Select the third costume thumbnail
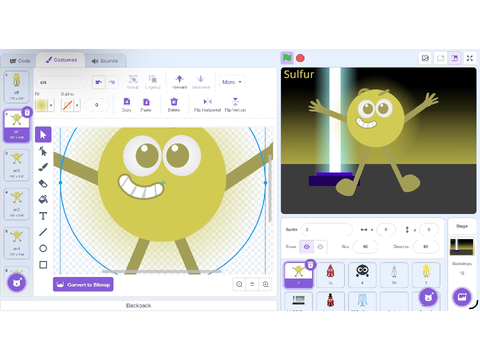The image size is (480, 360). [x=16, y=165]
